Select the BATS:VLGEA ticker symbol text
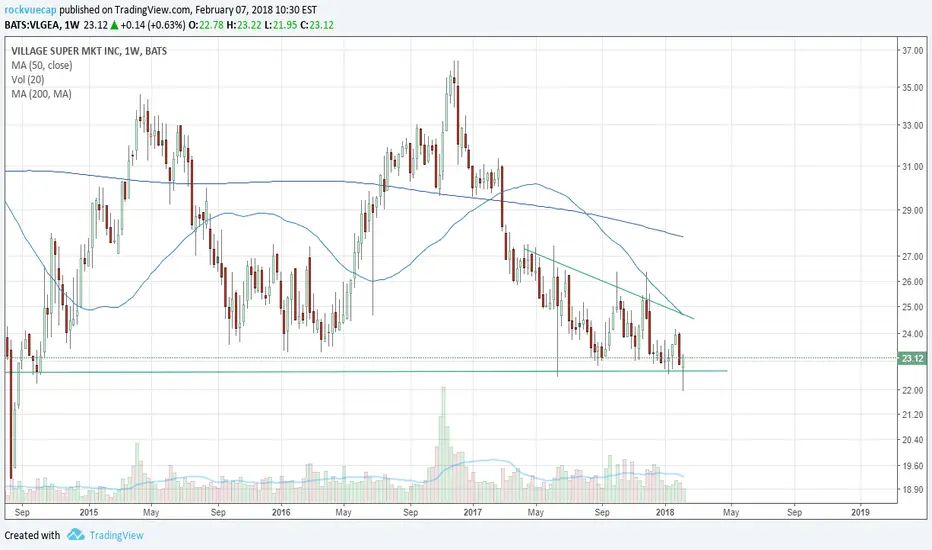 (x=32, y=25)
